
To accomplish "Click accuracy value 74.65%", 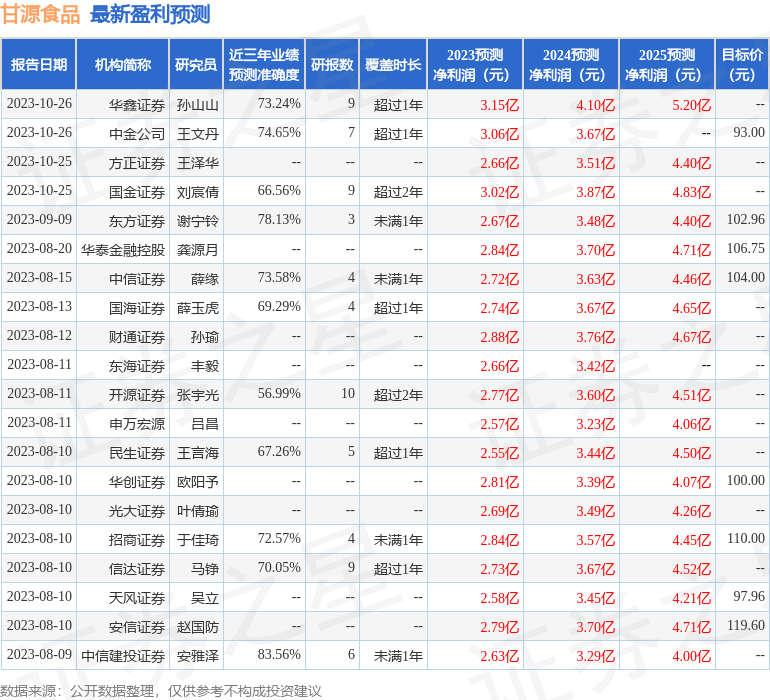I will pos(279,132).
